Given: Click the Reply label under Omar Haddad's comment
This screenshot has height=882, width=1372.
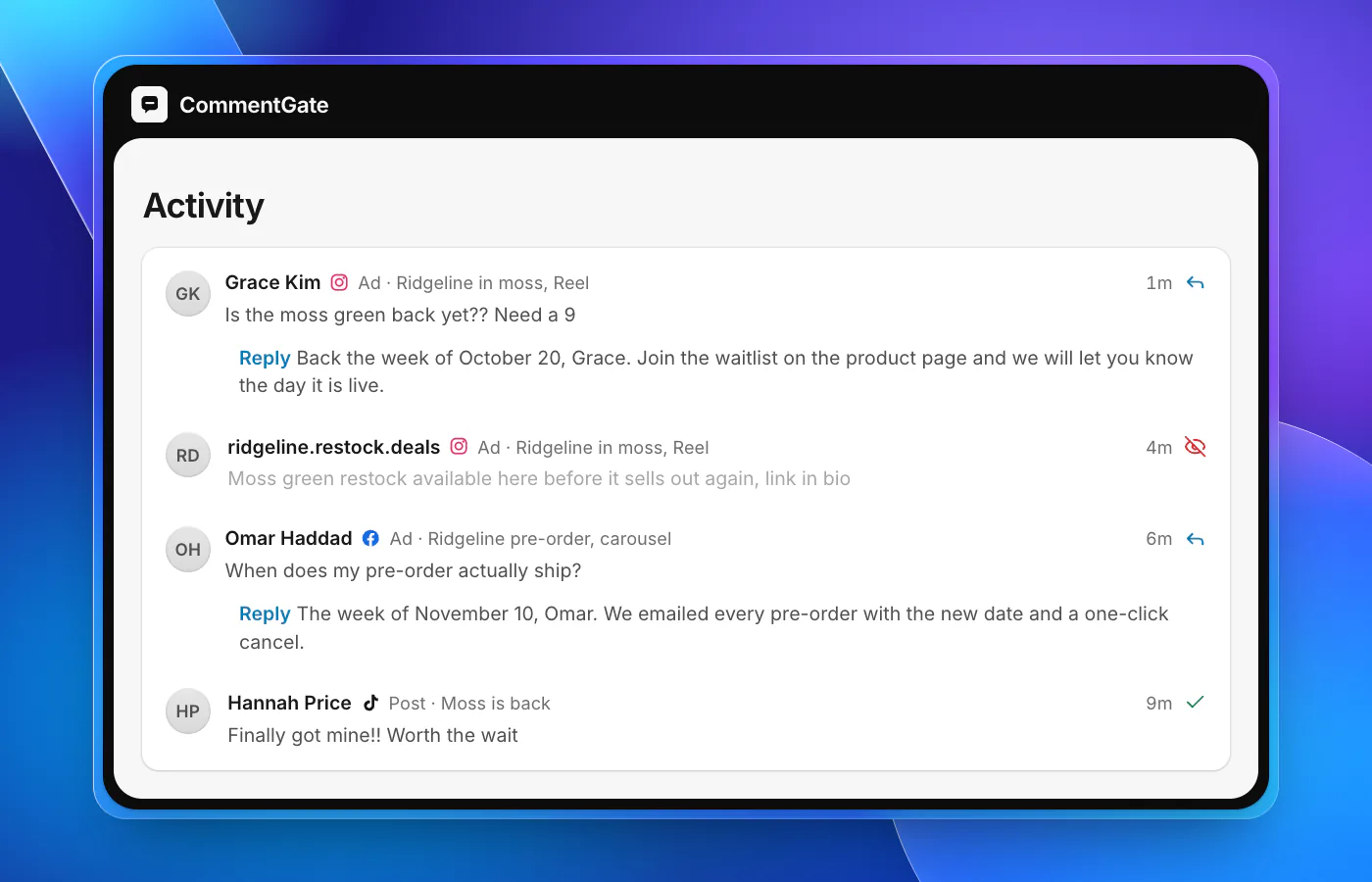Looking at the screenshot, I should pos(265,613).
